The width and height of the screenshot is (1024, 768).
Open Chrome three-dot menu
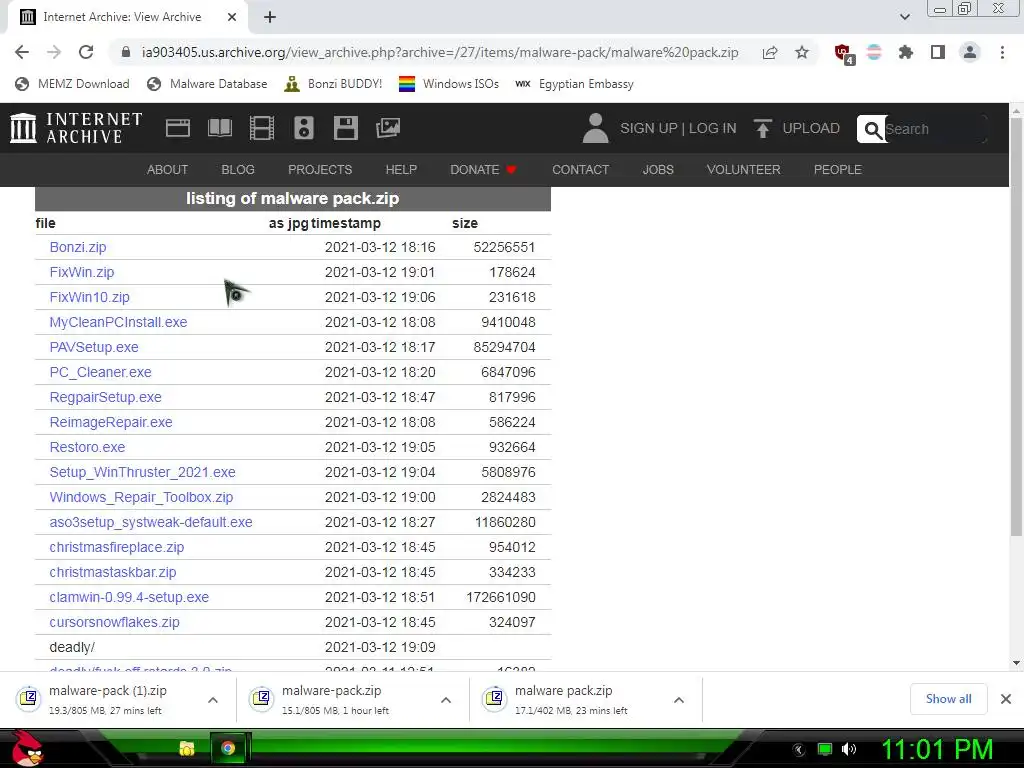[1002, 52]
